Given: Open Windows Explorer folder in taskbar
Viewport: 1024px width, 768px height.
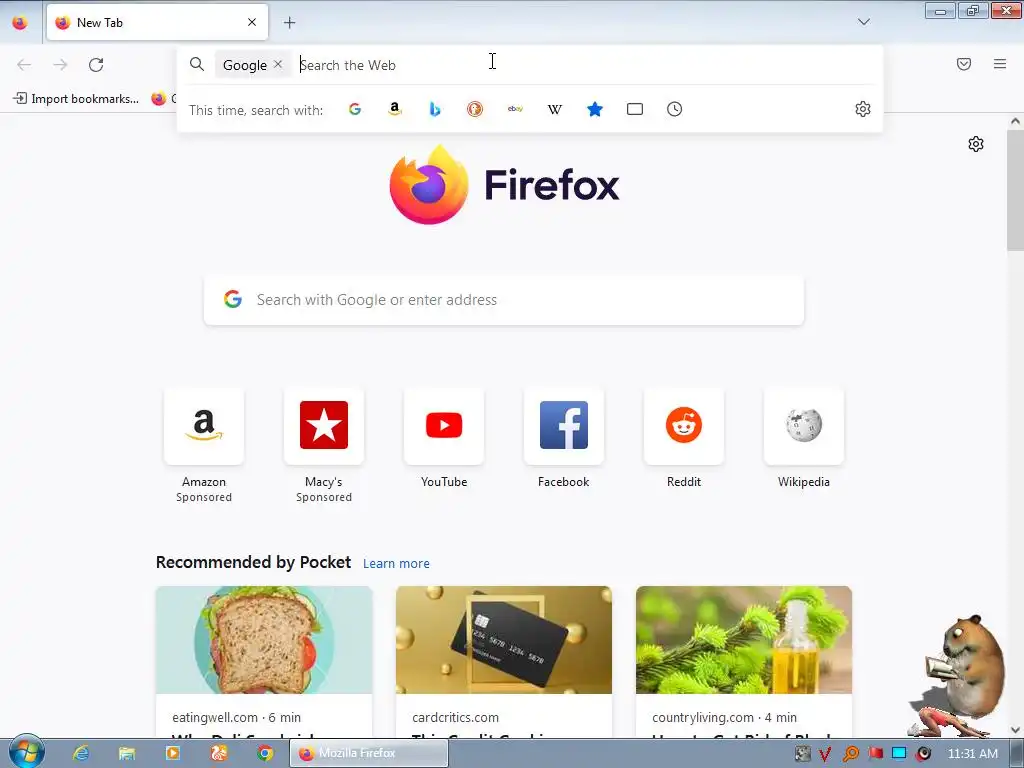Looking at the screenshot, I should coord(127,753).
